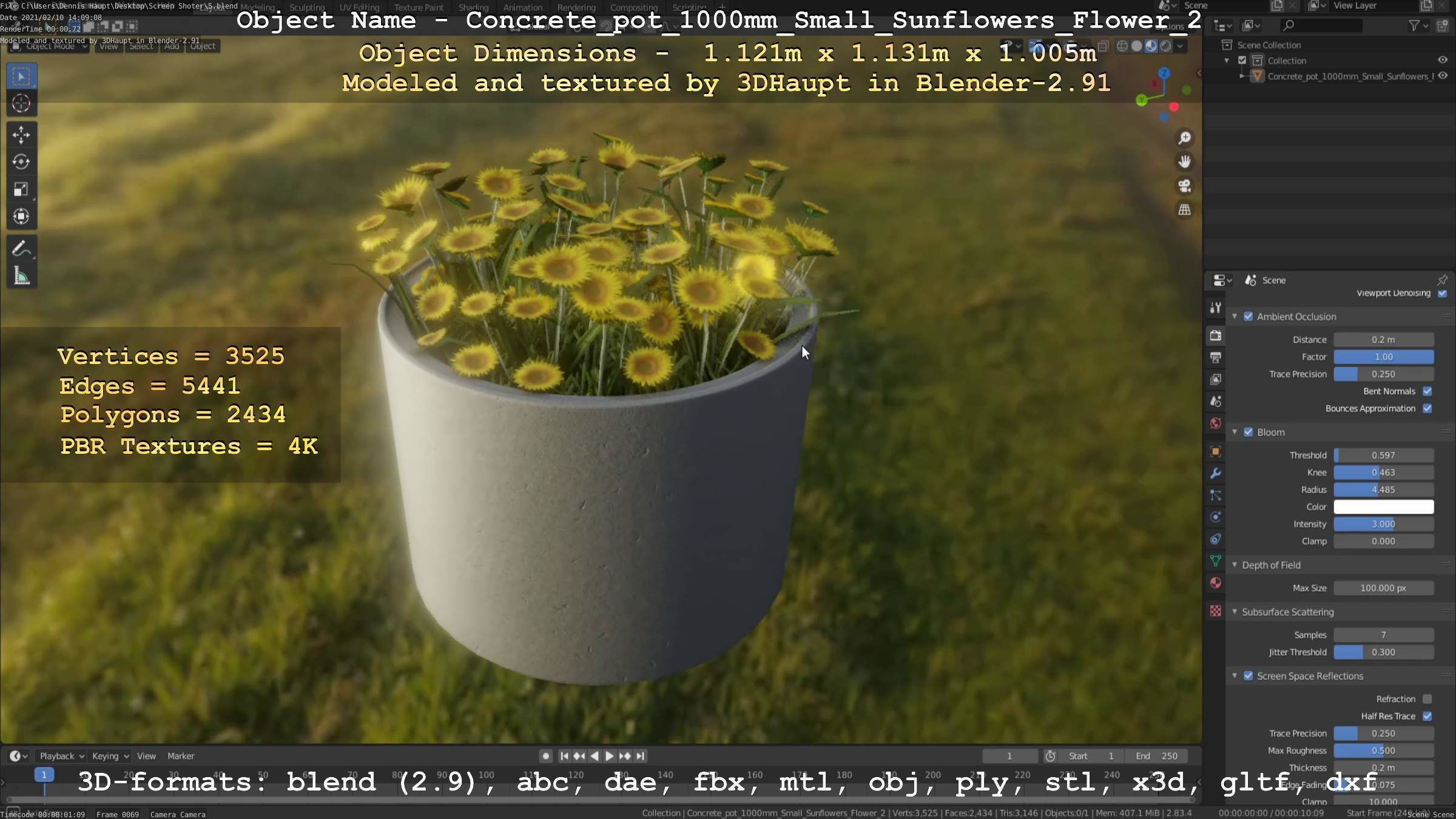The image size is (1456, 819).
Task: Open the viewport shading options dropdown
Action: click(x=1180, y=46)
